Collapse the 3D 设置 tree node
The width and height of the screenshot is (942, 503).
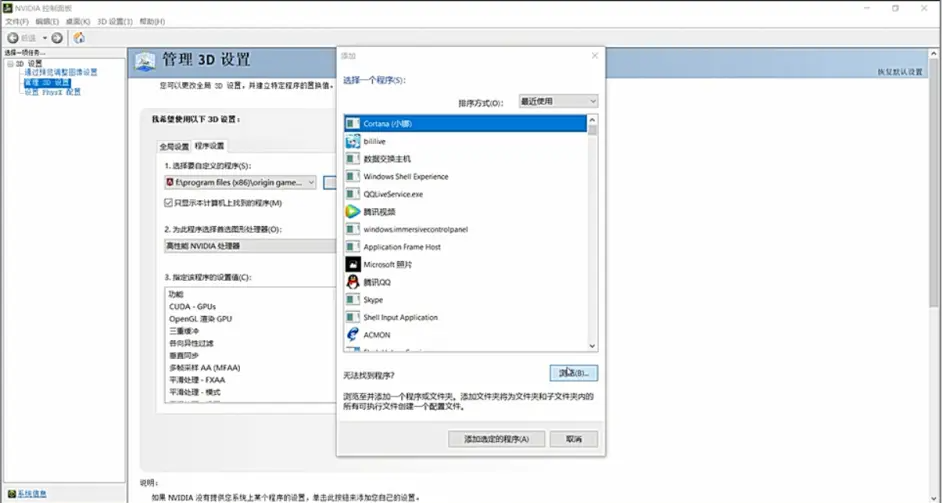tap(10, 64)
